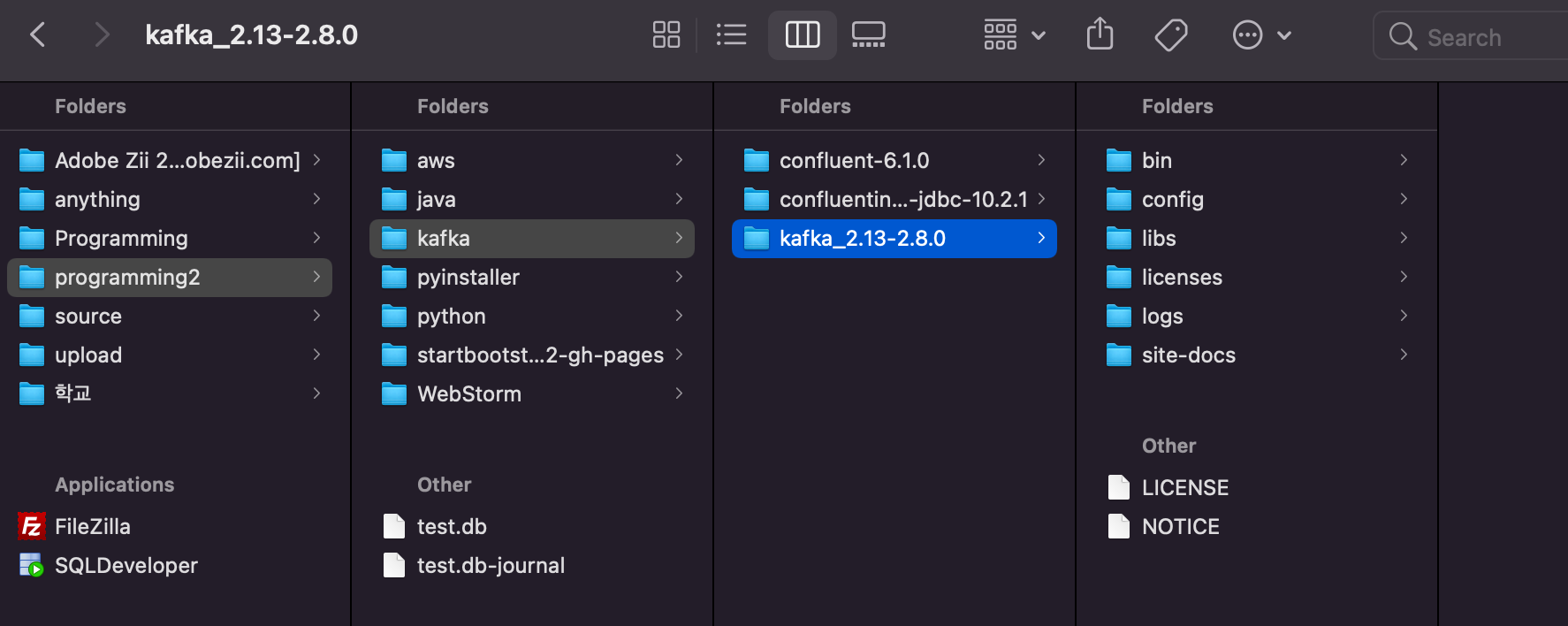This screenshot has width=1568, height=626.
Task: Click in the Search field
Action: coord(1471,36)
